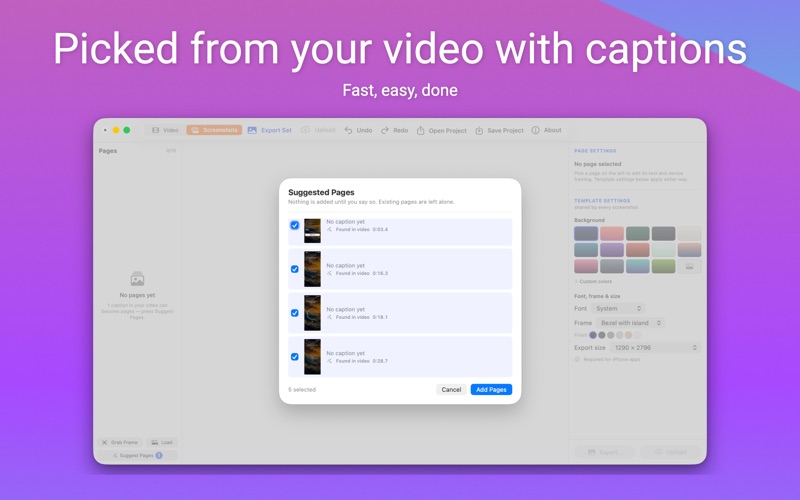The height and width of the screenshot is (500, 800).
Task: Select the pale mint background swatch
Action: 664,249
